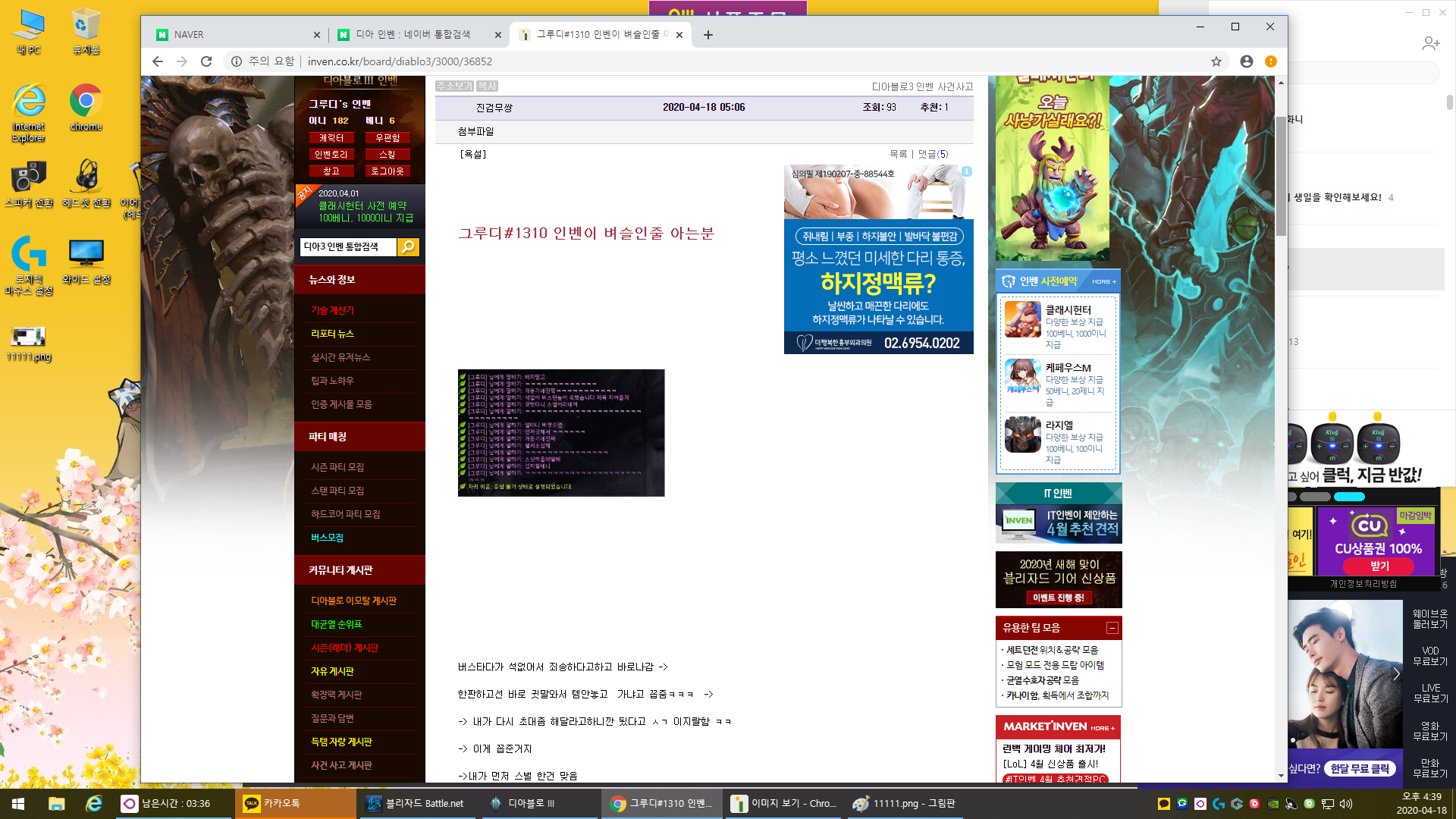This screenshot has width=1456, height=819.
Task: Open the Chrome profile account icon
Action: tap(1247, 61)
